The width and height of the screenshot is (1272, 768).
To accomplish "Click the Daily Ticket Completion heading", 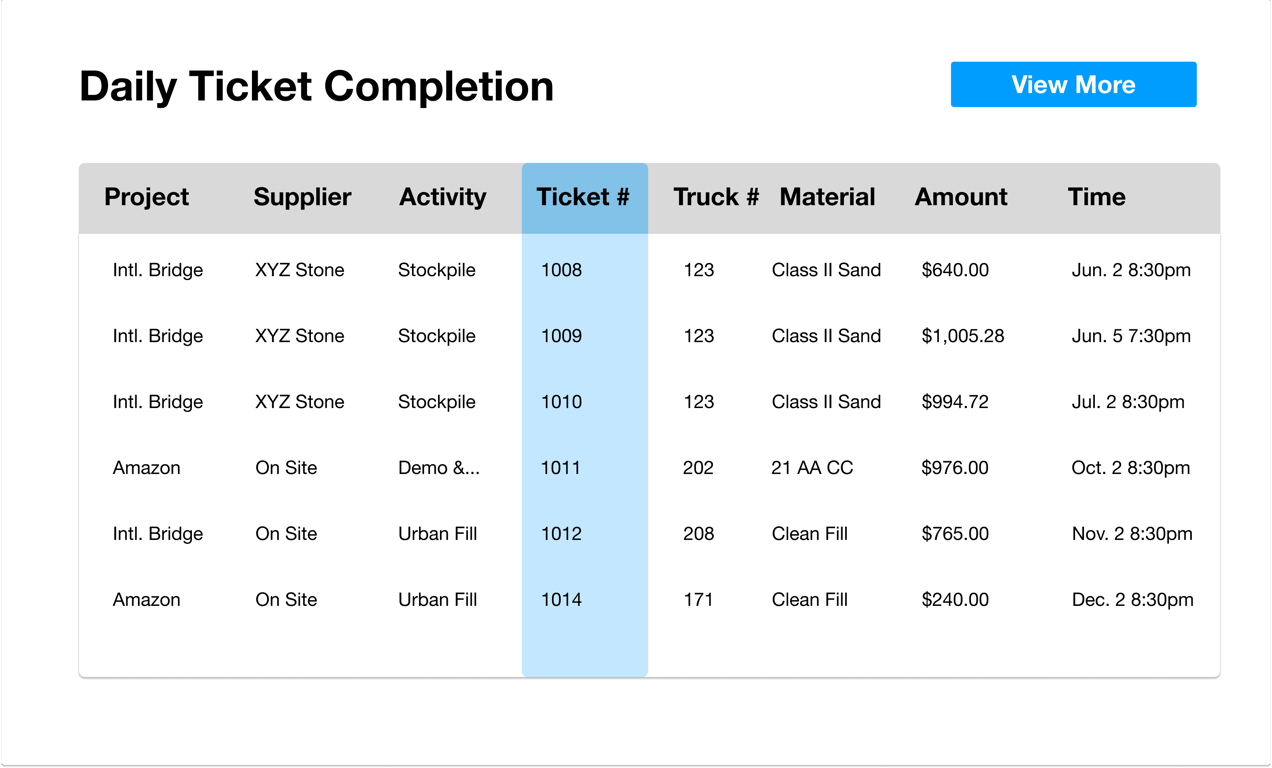I will click(x=316, y=86).
